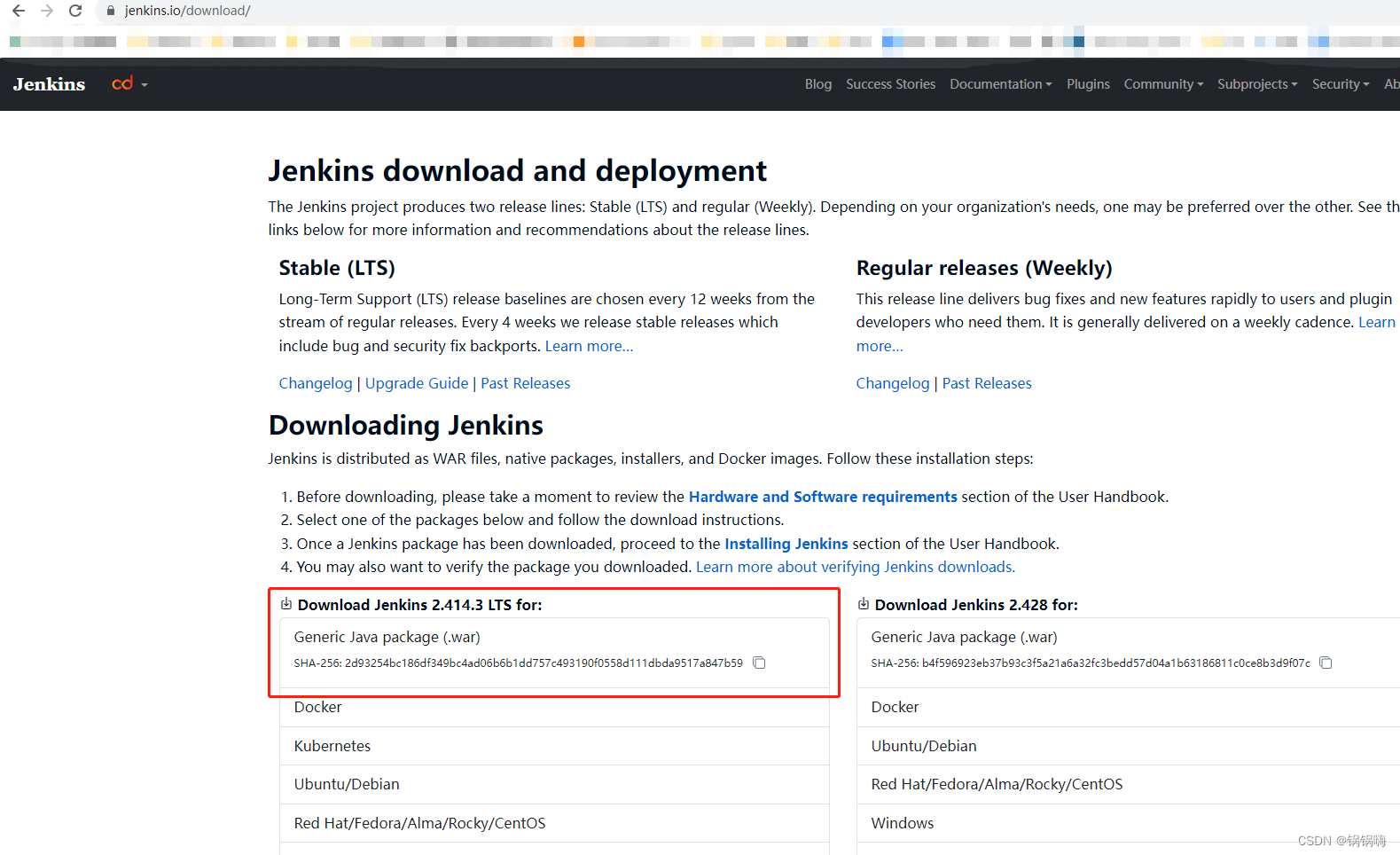This screenshot has height=855, width=1400.
Task: Open Stable LTS Past Releases link
Action: (526, 383)
